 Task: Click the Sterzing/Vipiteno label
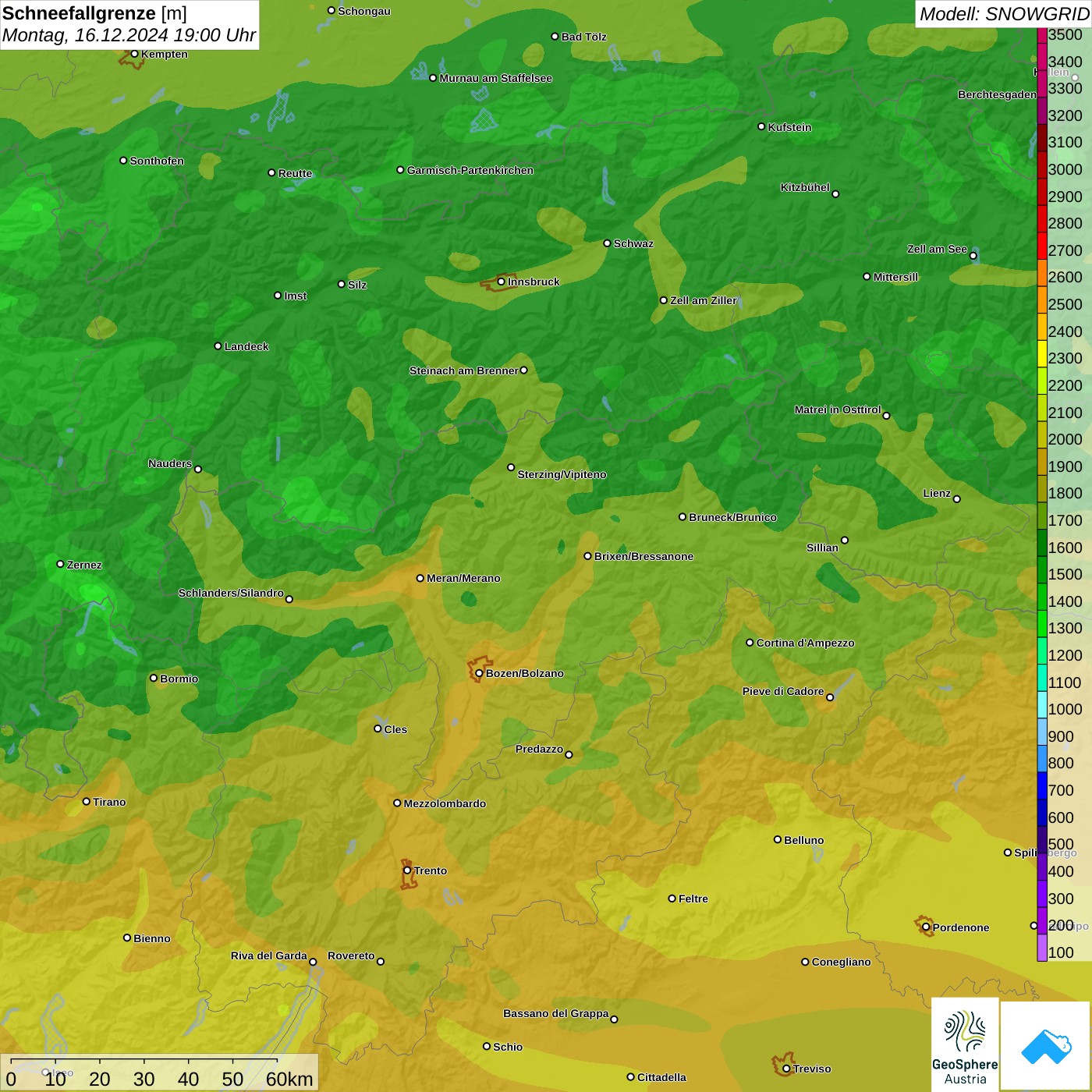click(562, 474)
